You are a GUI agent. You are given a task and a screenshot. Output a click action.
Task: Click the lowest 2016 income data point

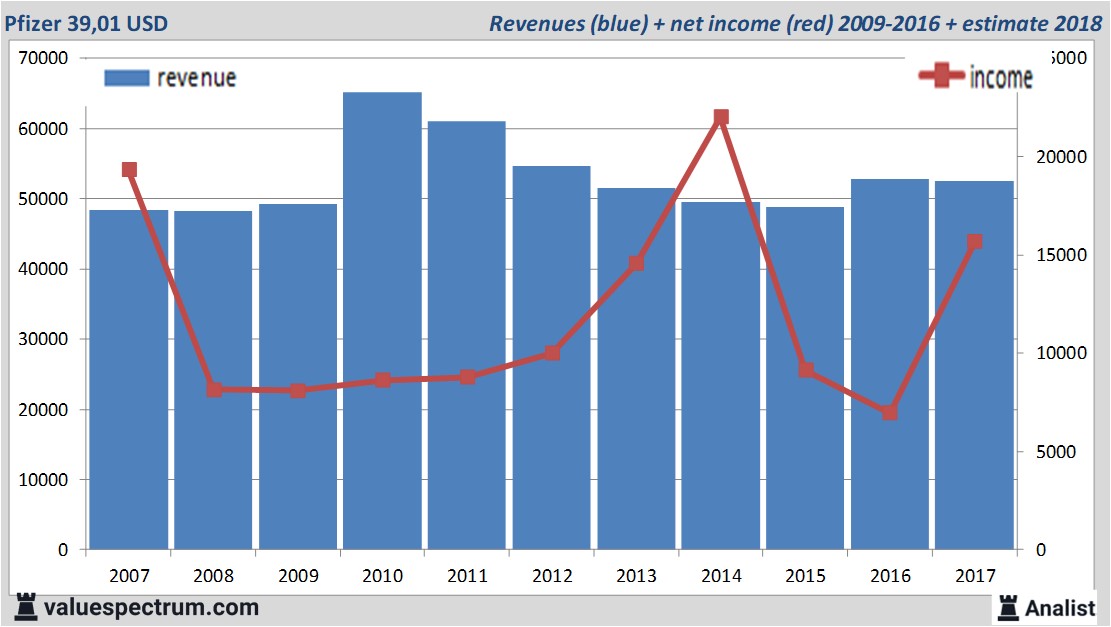tap(890, 412)
